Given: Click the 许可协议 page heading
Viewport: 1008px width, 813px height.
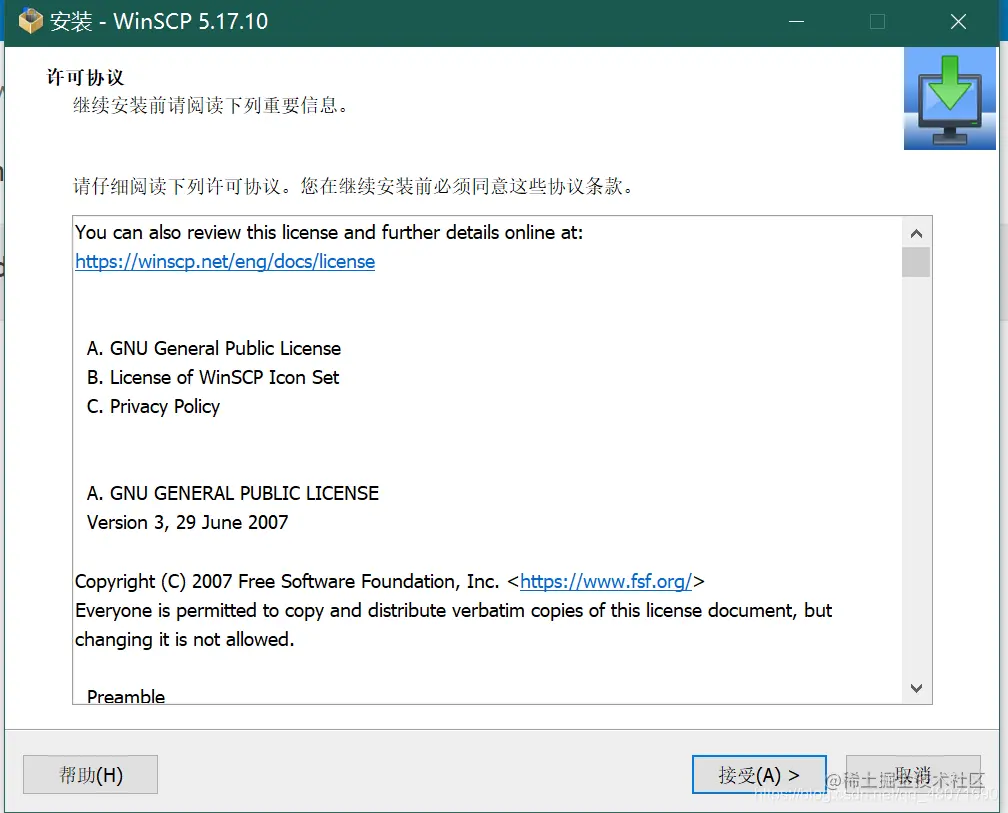Looking at the screenshot, I should [85, 78].
